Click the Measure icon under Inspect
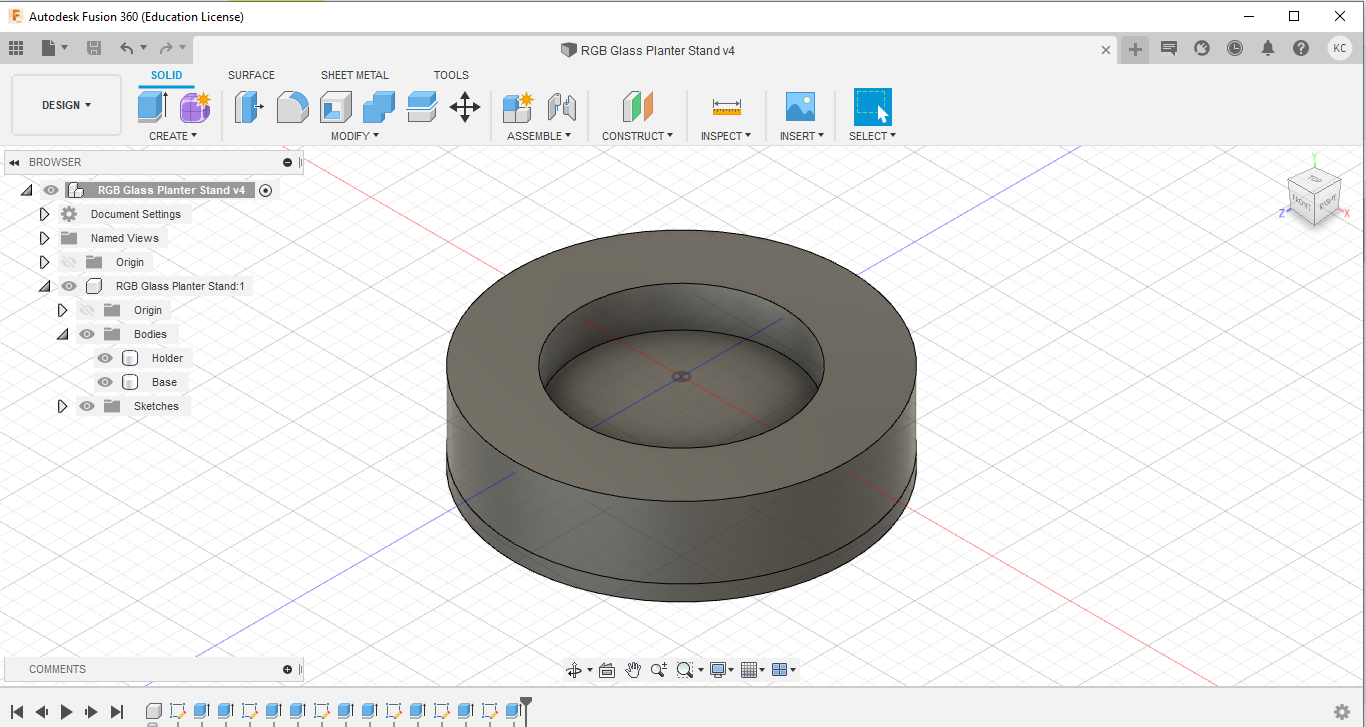 726,106
